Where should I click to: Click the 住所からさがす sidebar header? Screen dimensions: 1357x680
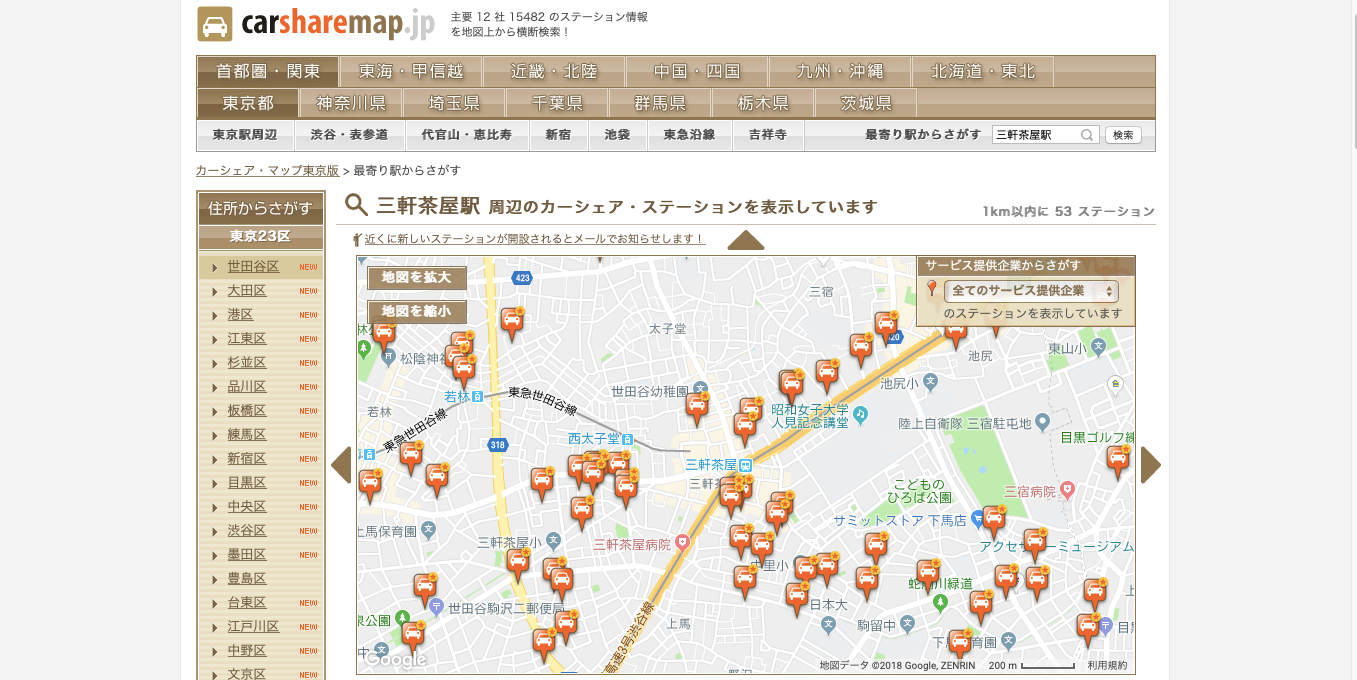[x=260, y=209]
